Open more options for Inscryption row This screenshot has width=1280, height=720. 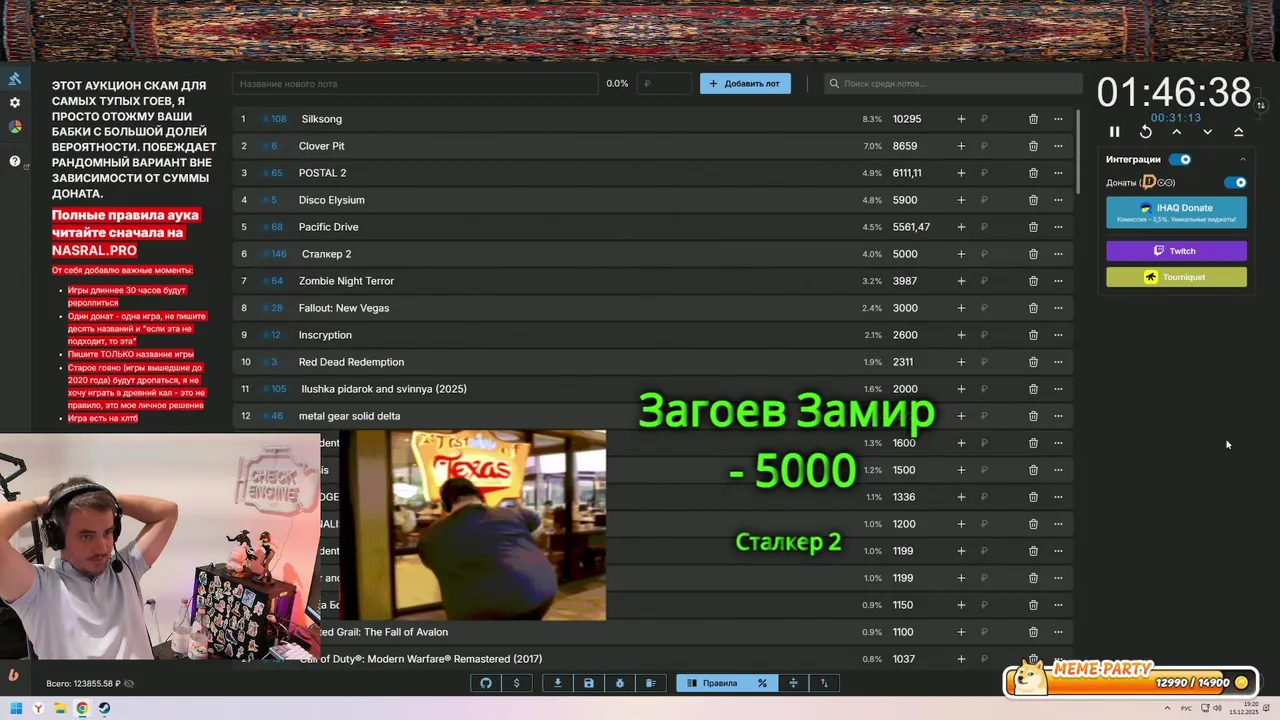click(1058, 335)
